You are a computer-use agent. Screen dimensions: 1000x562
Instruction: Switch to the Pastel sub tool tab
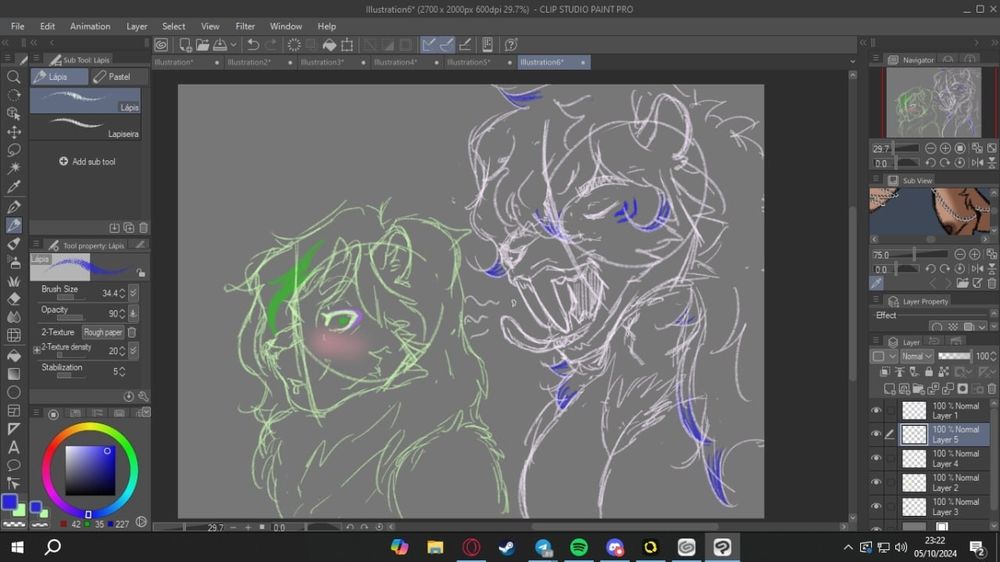click(119, 77)
